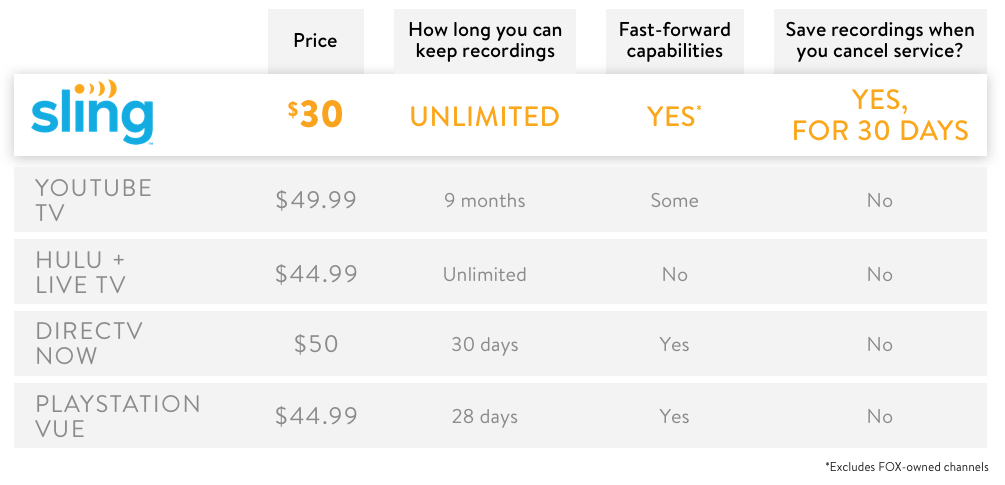Viewport: 1005px width, 485px height.
Task: Click the orange YES* fast-forward value
Action: coord(674,117)
